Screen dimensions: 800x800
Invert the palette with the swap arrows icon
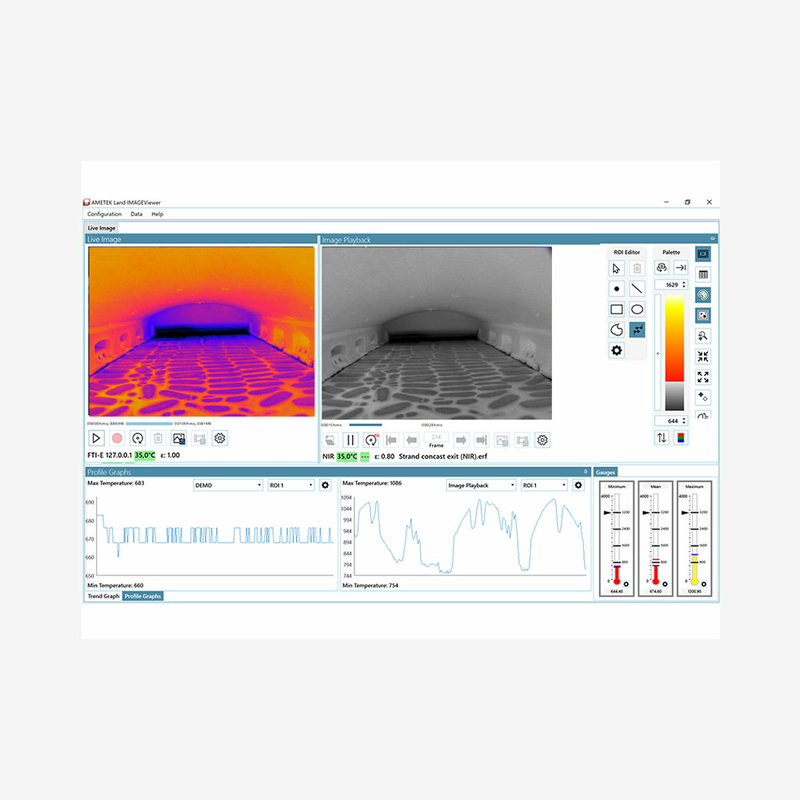pos(662,436)
